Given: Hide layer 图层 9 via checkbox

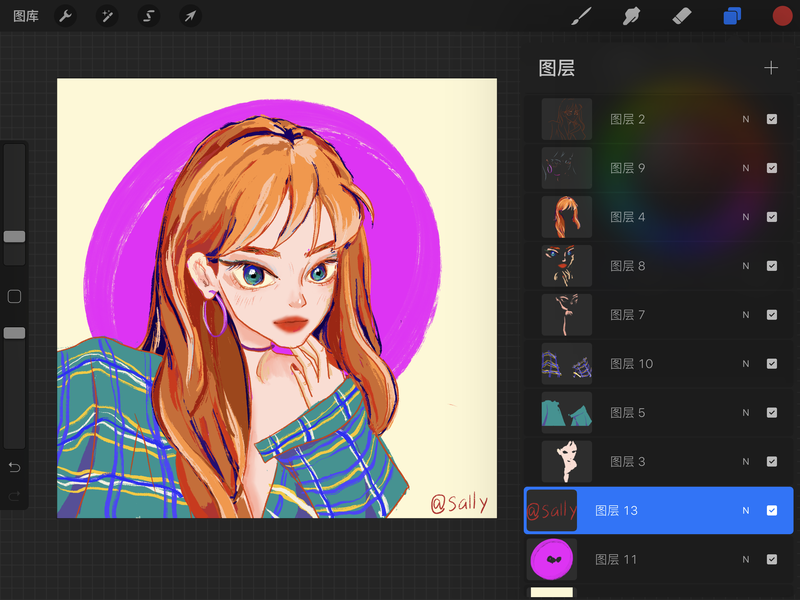Looking at the screenshot, I should click(x=771, y=168).
